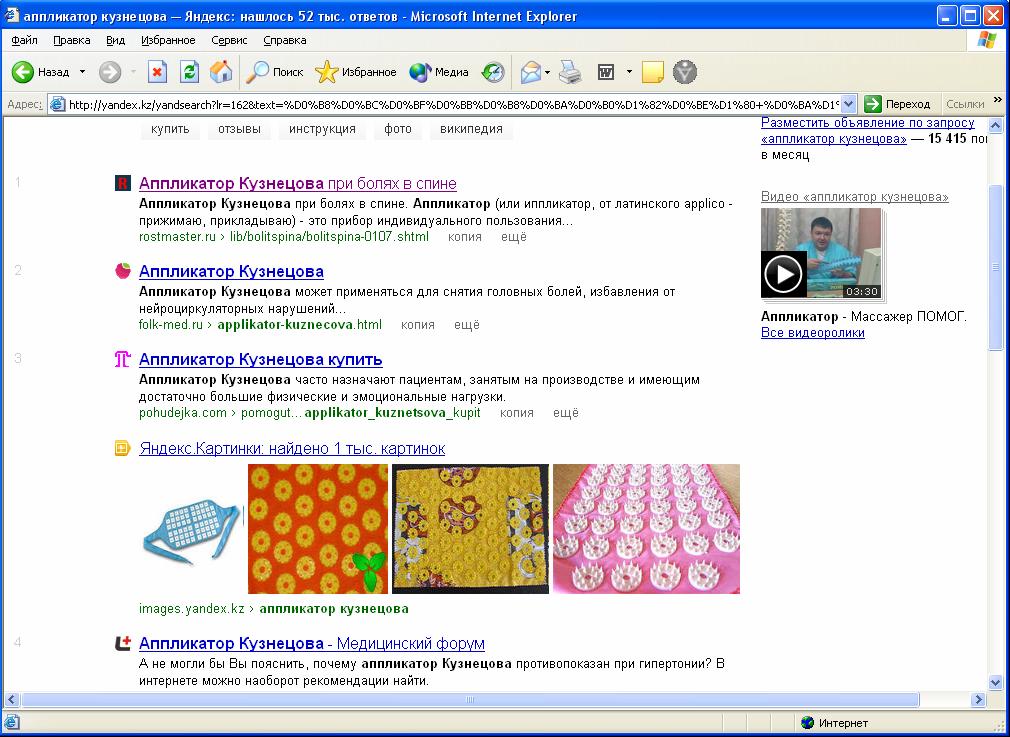Go back with the Назад button
This screenshot has height=737, width=1010.
pyautogui.click(x=40, y=72)
